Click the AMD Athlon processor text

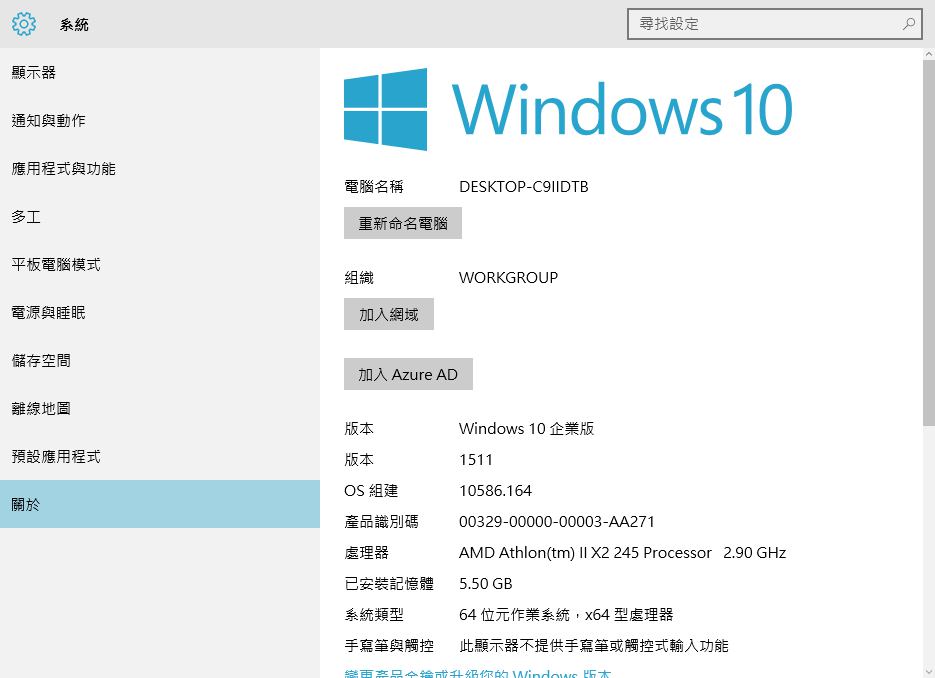[x=622, y=553]
